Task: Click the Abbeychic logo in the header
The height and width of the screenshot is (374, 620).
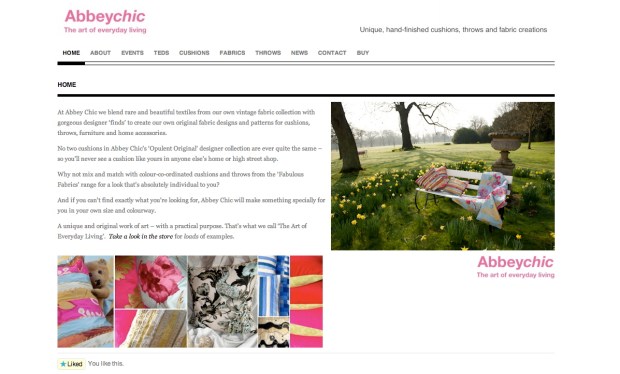Action: click(x=105, y=21)
